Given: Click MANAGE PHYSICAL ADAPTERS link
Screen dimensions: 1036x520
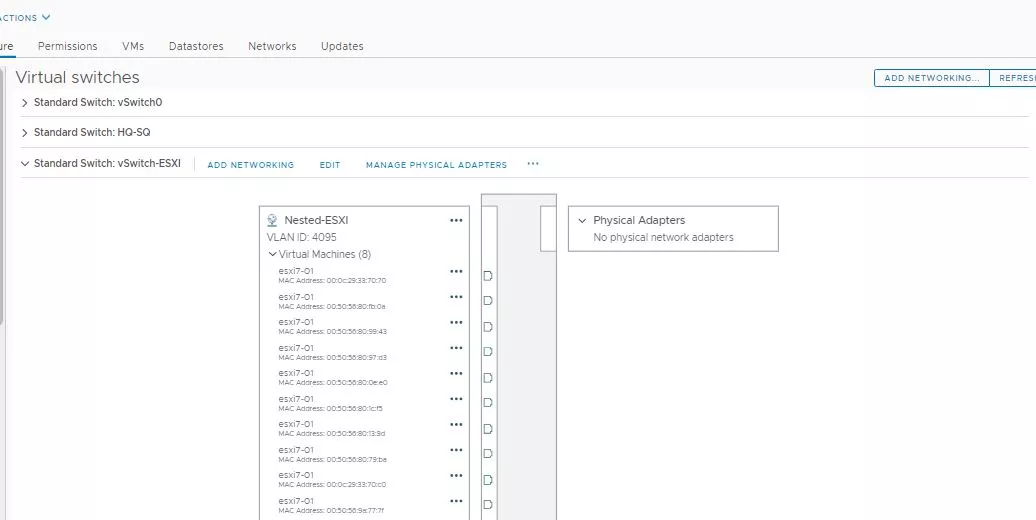Looking at the screenshot, I should point(437,165).
